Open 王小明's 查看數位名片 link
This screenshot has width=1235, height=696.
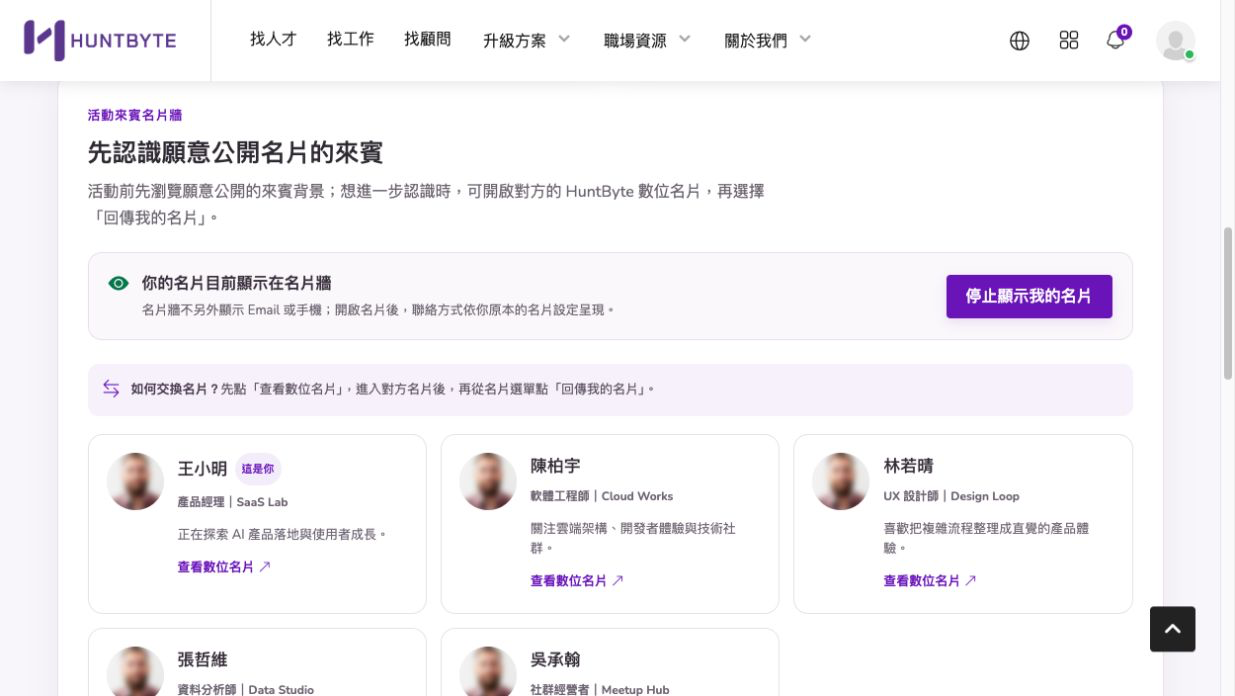(x=224, y=567)
